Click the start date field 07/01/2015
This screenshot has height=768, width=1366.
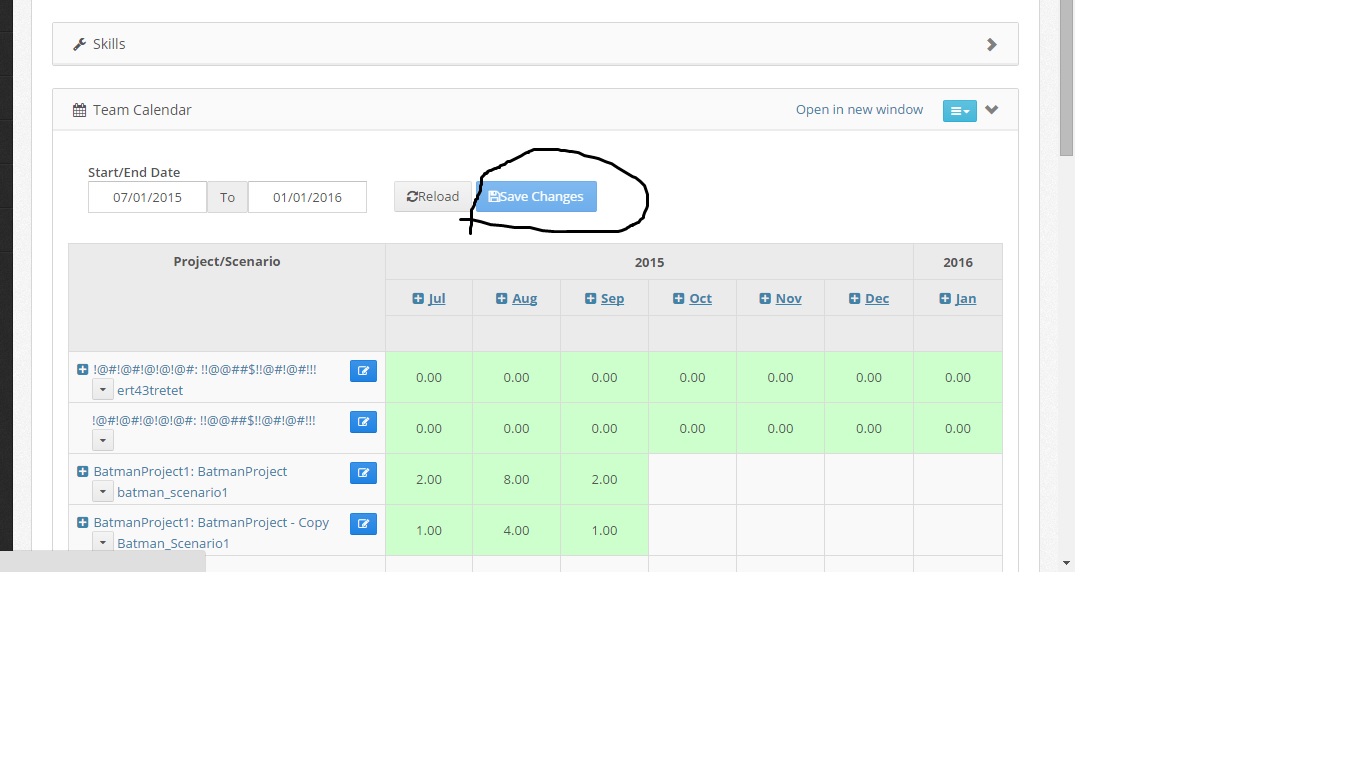147,197
